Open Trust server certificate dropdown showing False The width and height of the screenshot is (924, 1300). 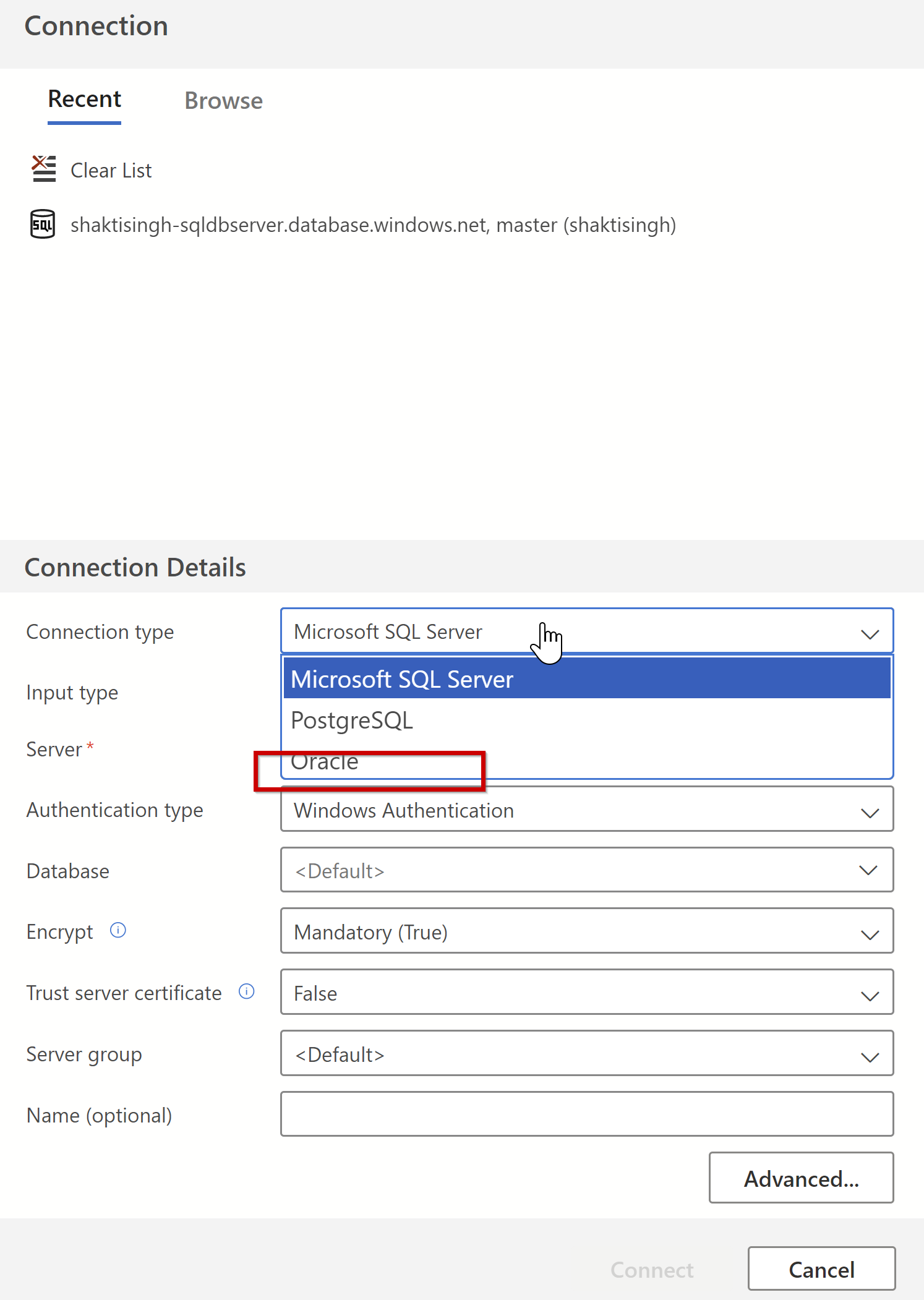(x=587, y=993)
